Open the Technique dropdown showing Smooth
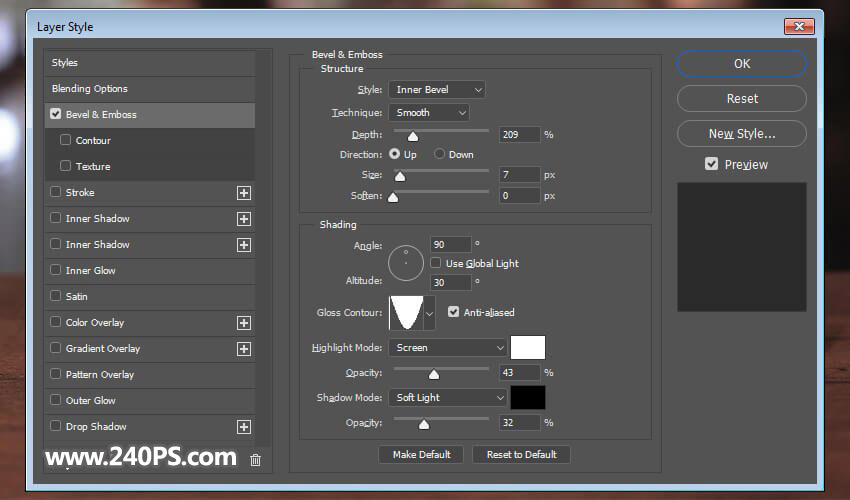 (x=429, y=112)
